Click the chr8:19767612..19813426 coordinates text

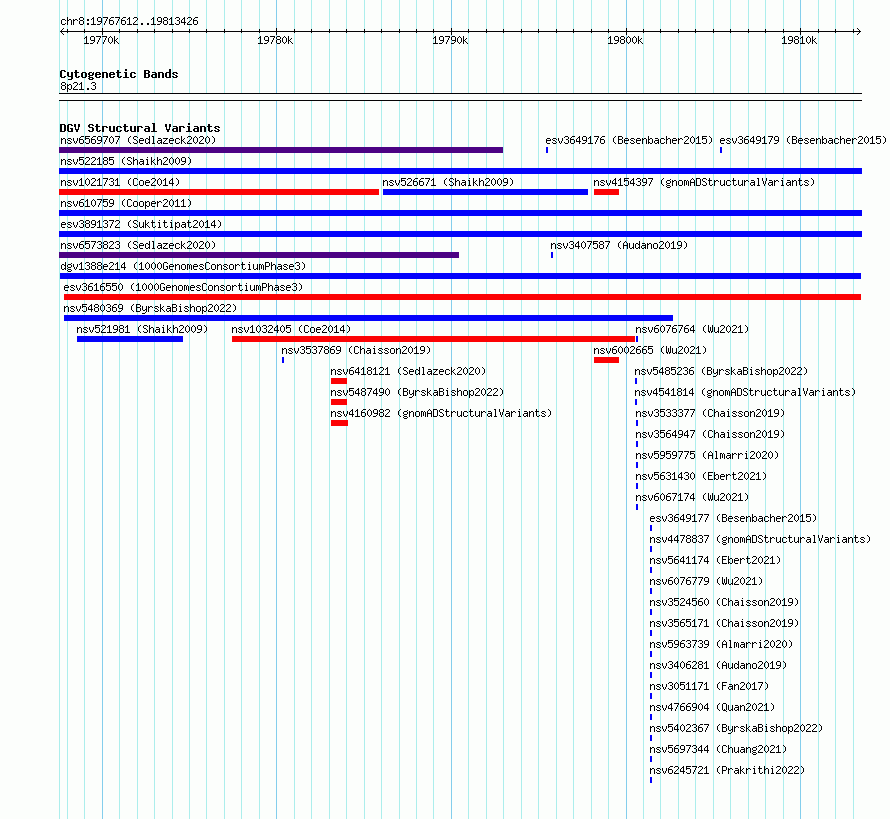click(129, 21)
